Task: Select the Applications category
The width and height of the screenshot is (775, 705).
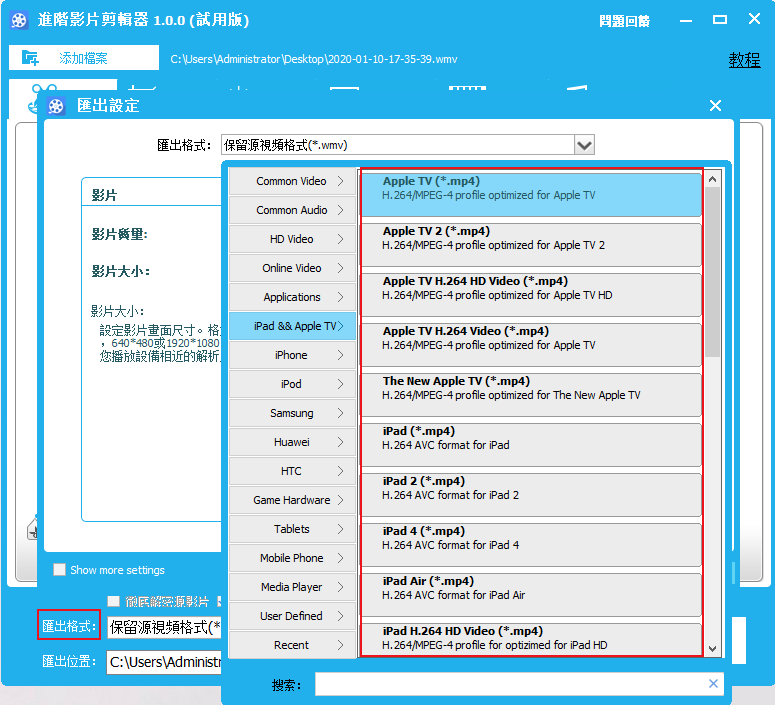Action: tap(292, 297)
